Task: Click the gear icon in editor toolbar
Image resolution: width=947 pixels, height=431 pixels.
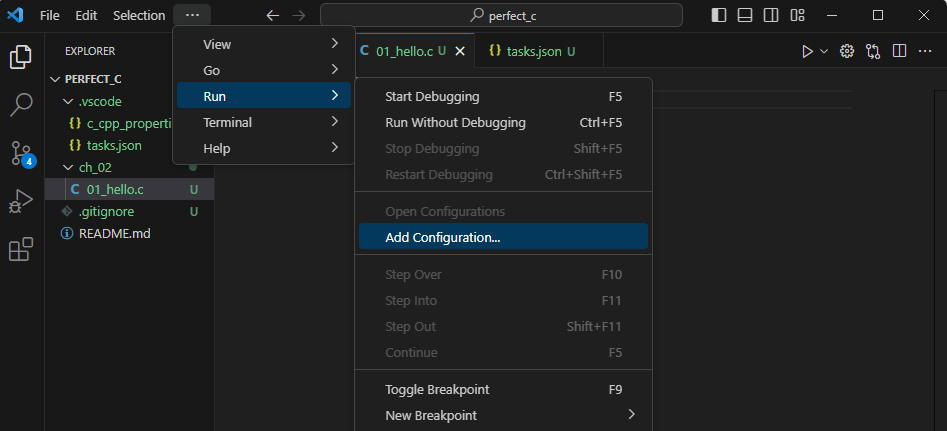Action: pos(847,51)
